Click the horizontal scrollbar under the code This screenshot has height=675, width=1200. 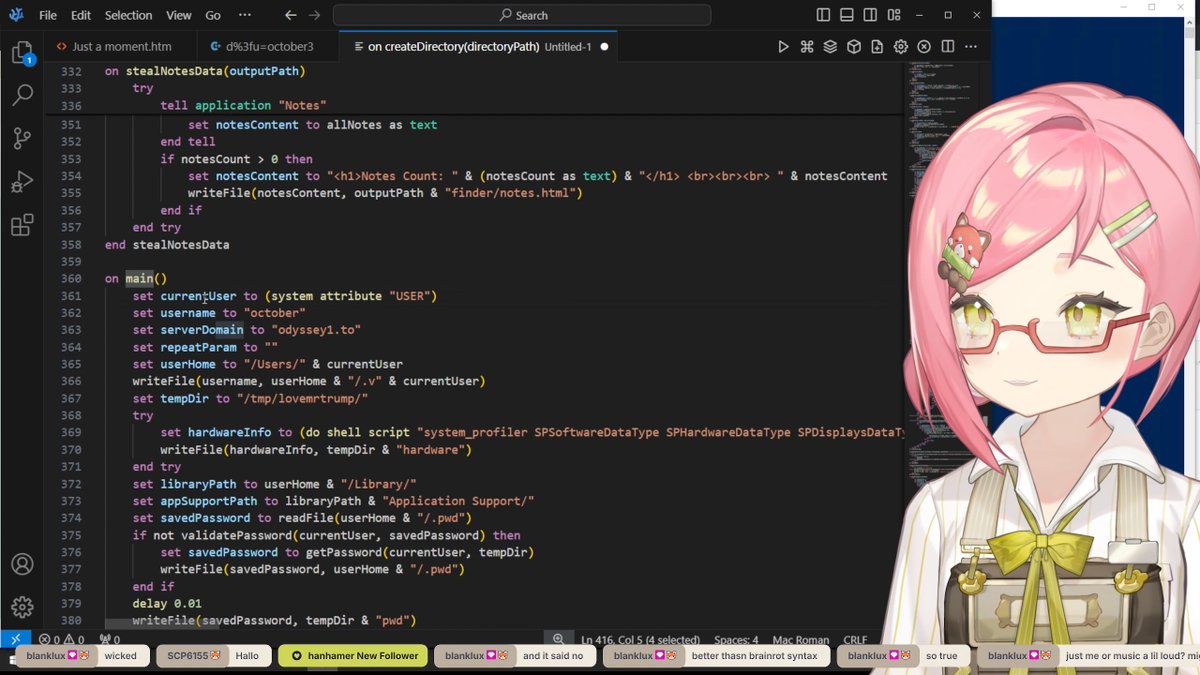(x=163, y=625)
